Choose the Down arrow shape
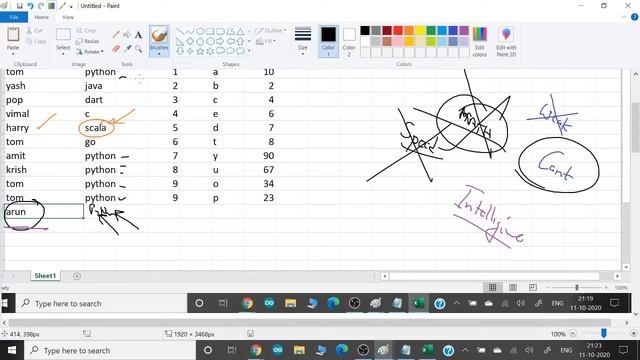This screenshot has width=640, height=360. click(x=180, y=51)
